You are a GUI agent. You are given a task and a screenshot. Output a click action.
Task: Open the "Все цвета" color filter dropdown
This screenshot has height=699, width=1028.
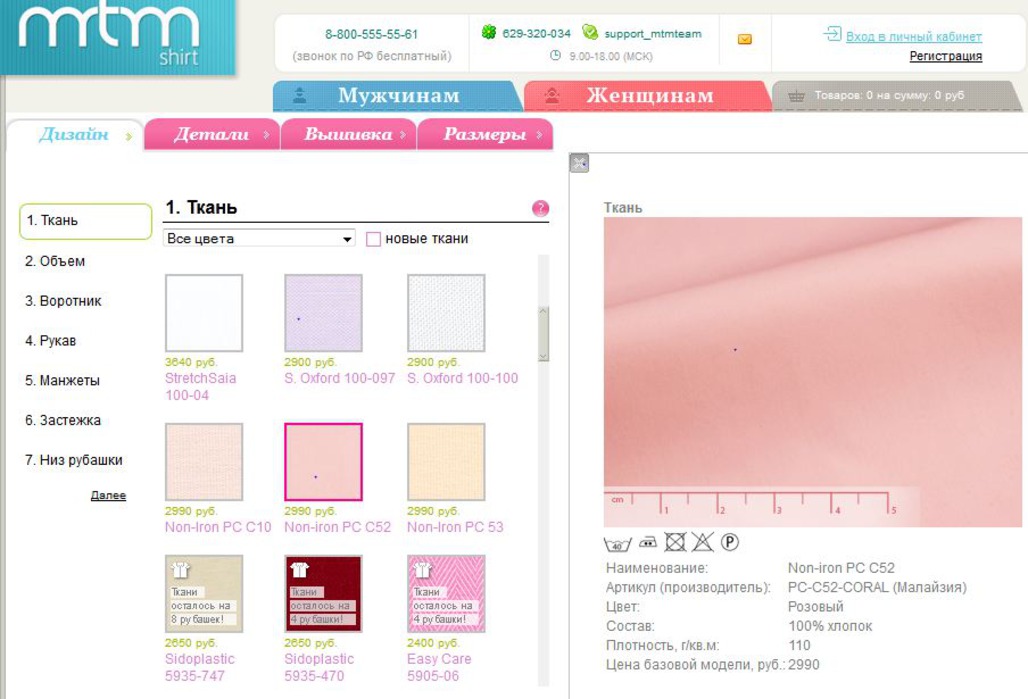click(259, 239)
